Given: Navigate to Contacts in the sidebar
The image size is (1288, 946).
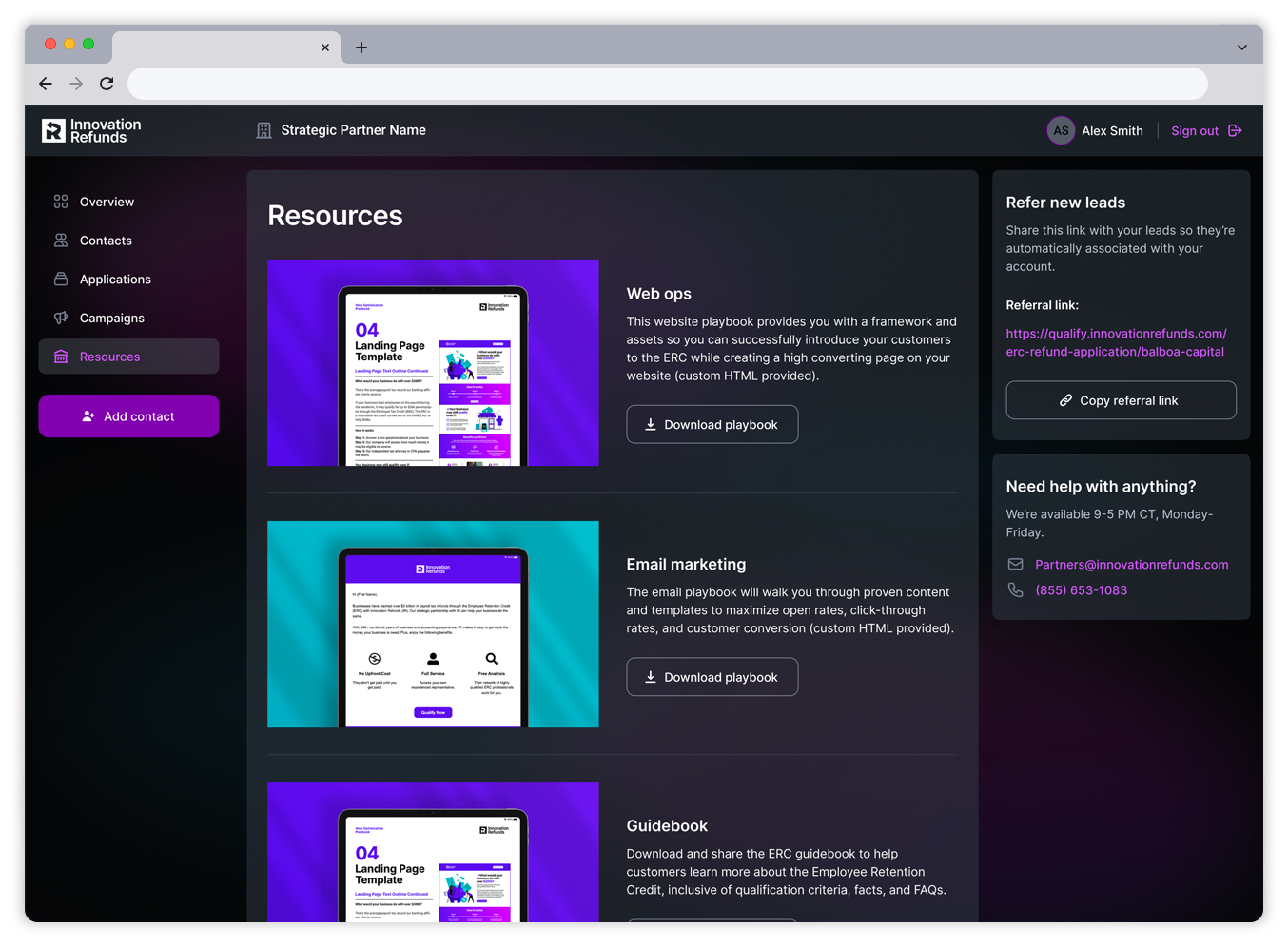Looking at the screenshot, I should [106, 241].
